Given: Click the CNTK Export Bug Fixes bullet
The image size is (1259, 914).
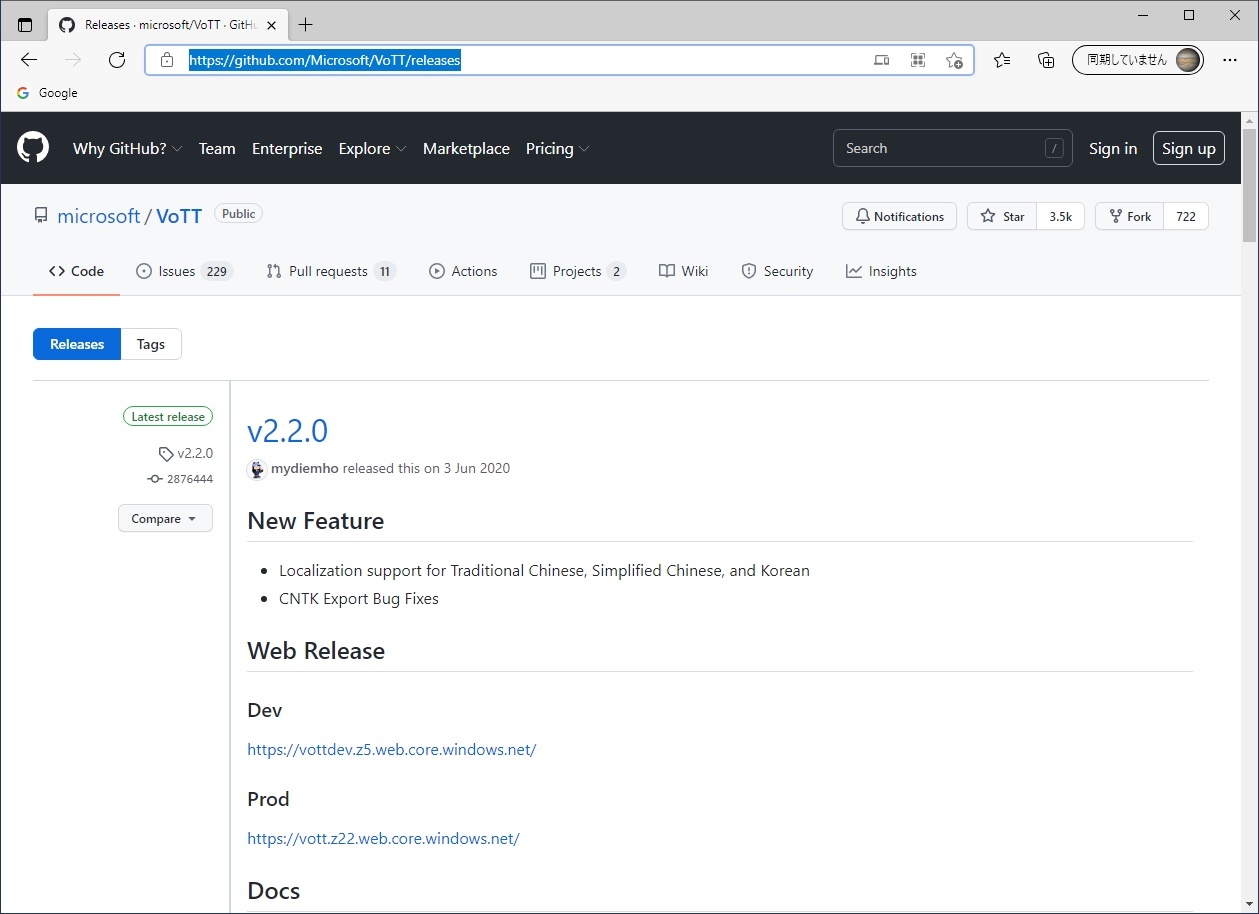Looking at the screenshot, I should 359,599.
